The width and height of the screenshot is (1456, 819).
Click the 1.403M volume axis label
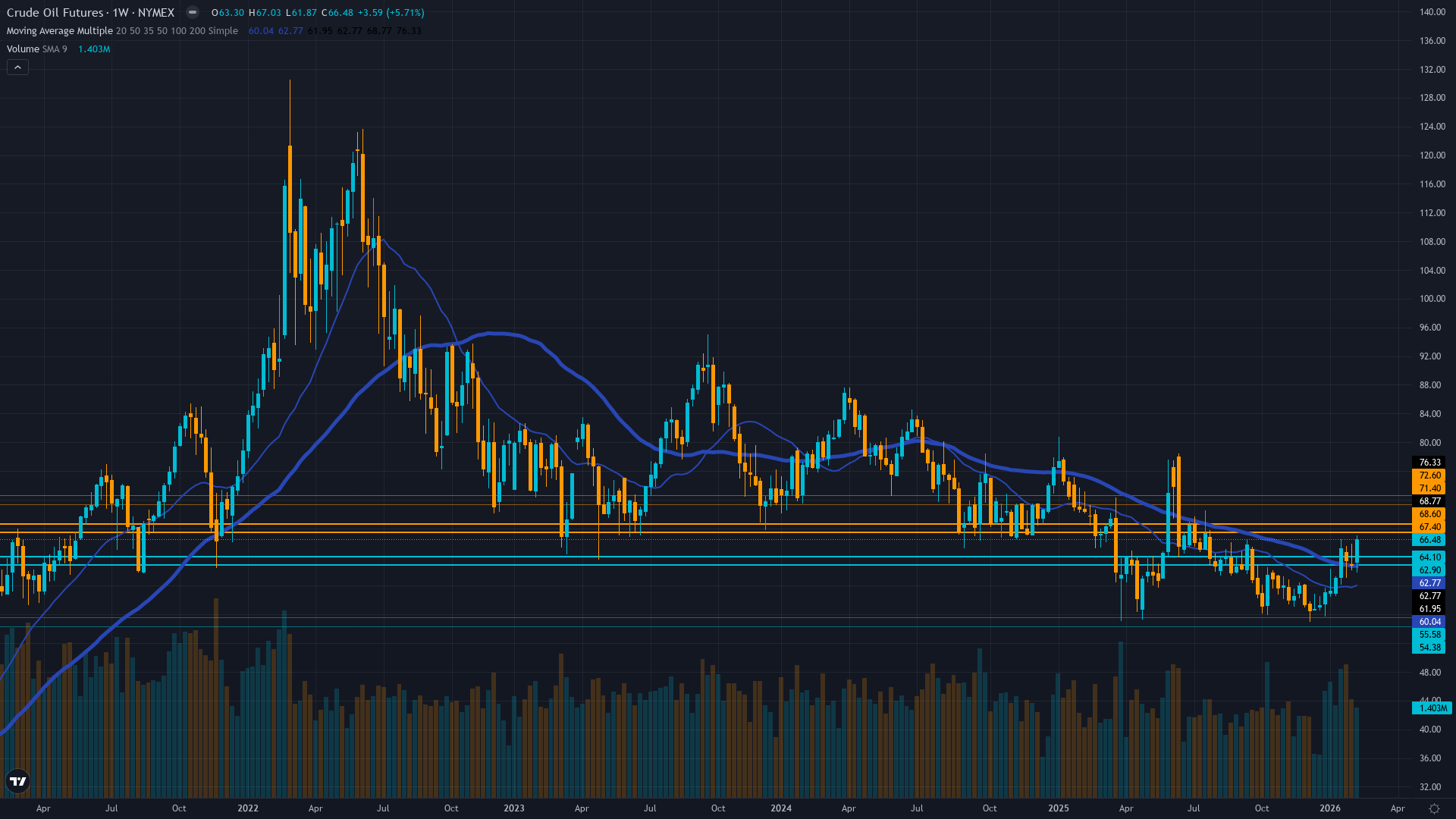(x=1432, y=708)
